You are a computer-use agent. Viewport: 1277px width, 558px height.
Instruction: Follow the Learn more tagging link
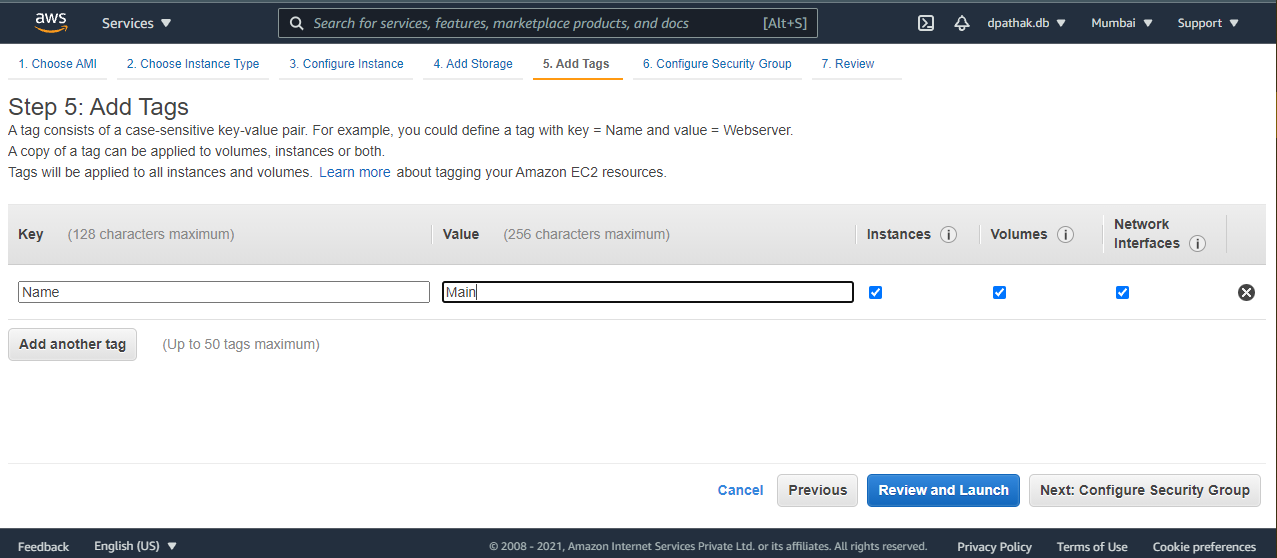(355, 172)
